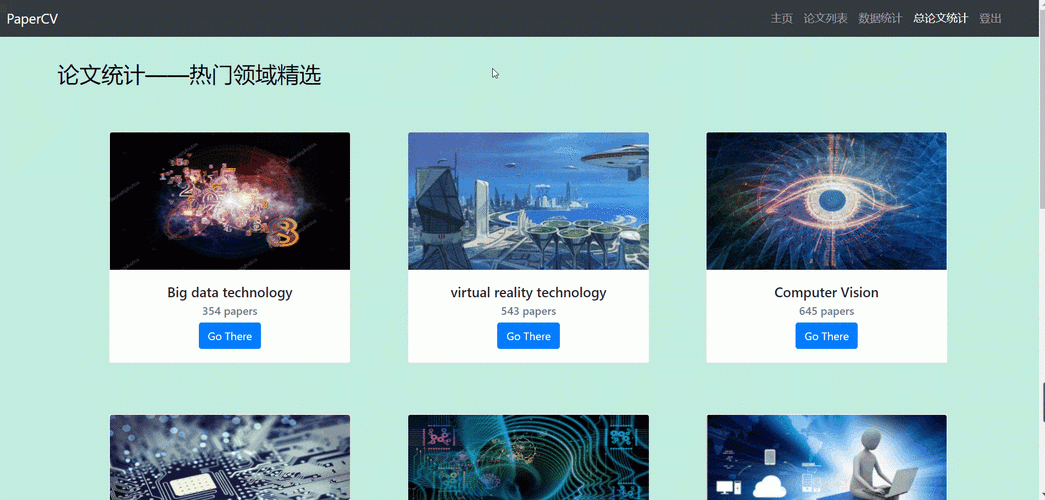Open the 论文列表 nav item
This screenshot has height=500, width=1045.
825,19
